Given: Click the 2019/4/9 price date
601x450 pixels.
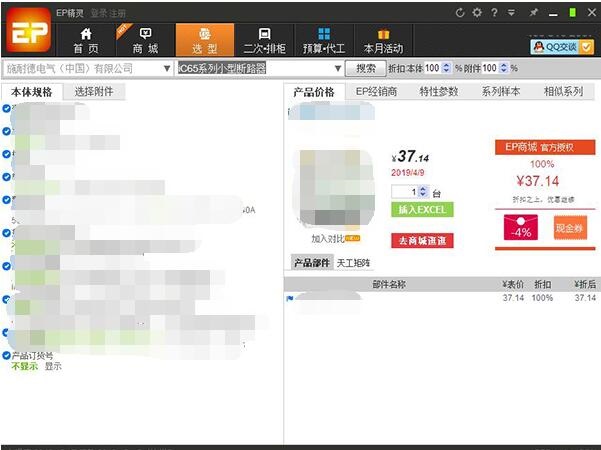Looking at the screenshot, I should click(x=408, y=173).
